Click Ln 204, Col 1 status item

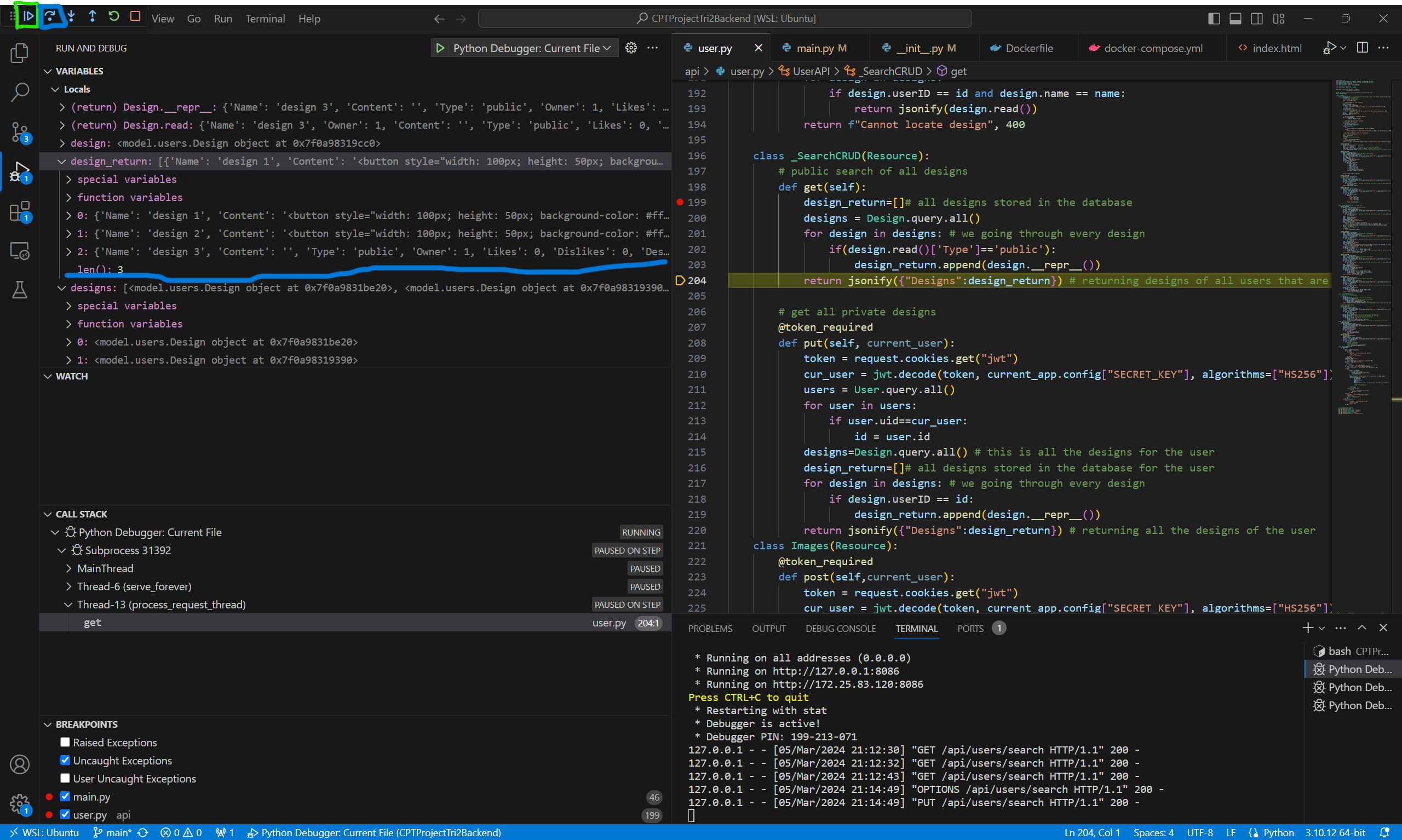[x=1092, y=832]
